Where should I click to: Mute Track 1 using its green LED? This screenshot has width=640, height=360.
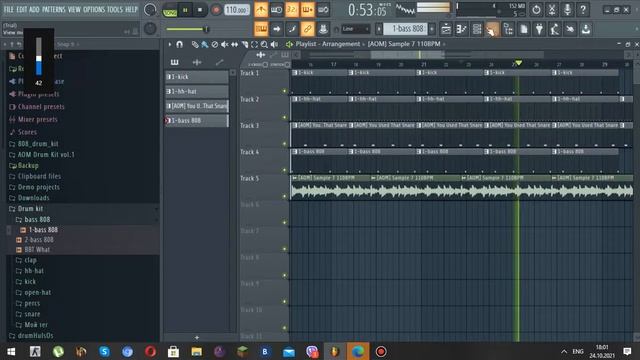point(284,91)
